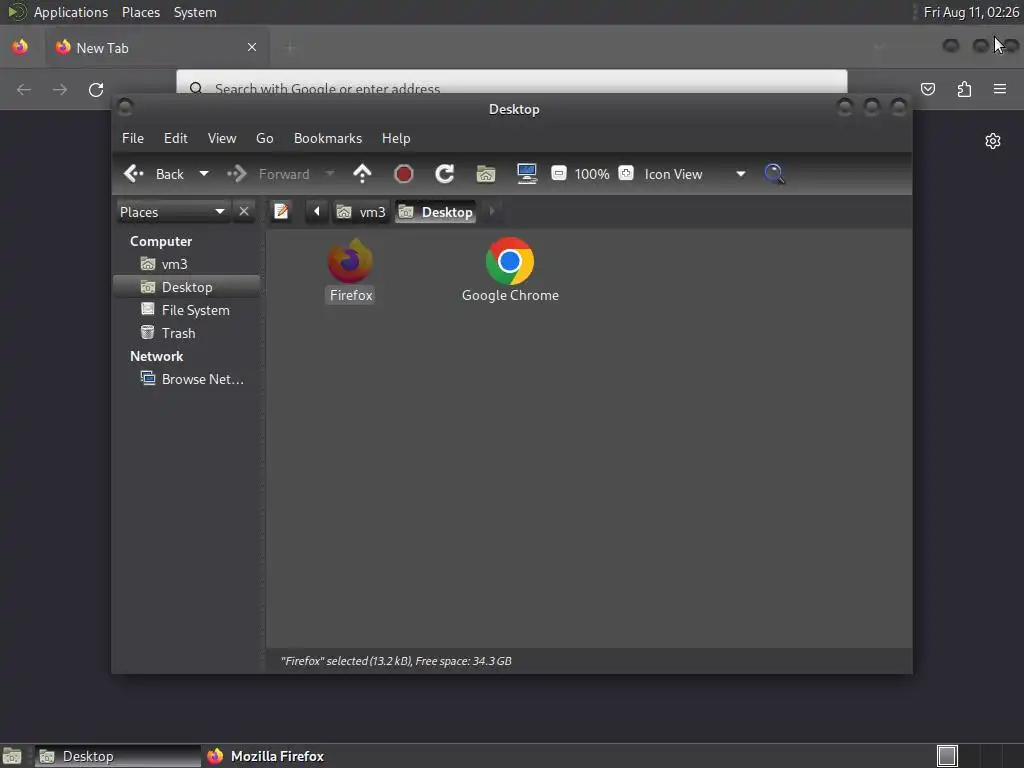Switch to Desktop window in taskbar
Image resolution: width=1024 pixels, height=768 pixels.
tap(118, 756)
